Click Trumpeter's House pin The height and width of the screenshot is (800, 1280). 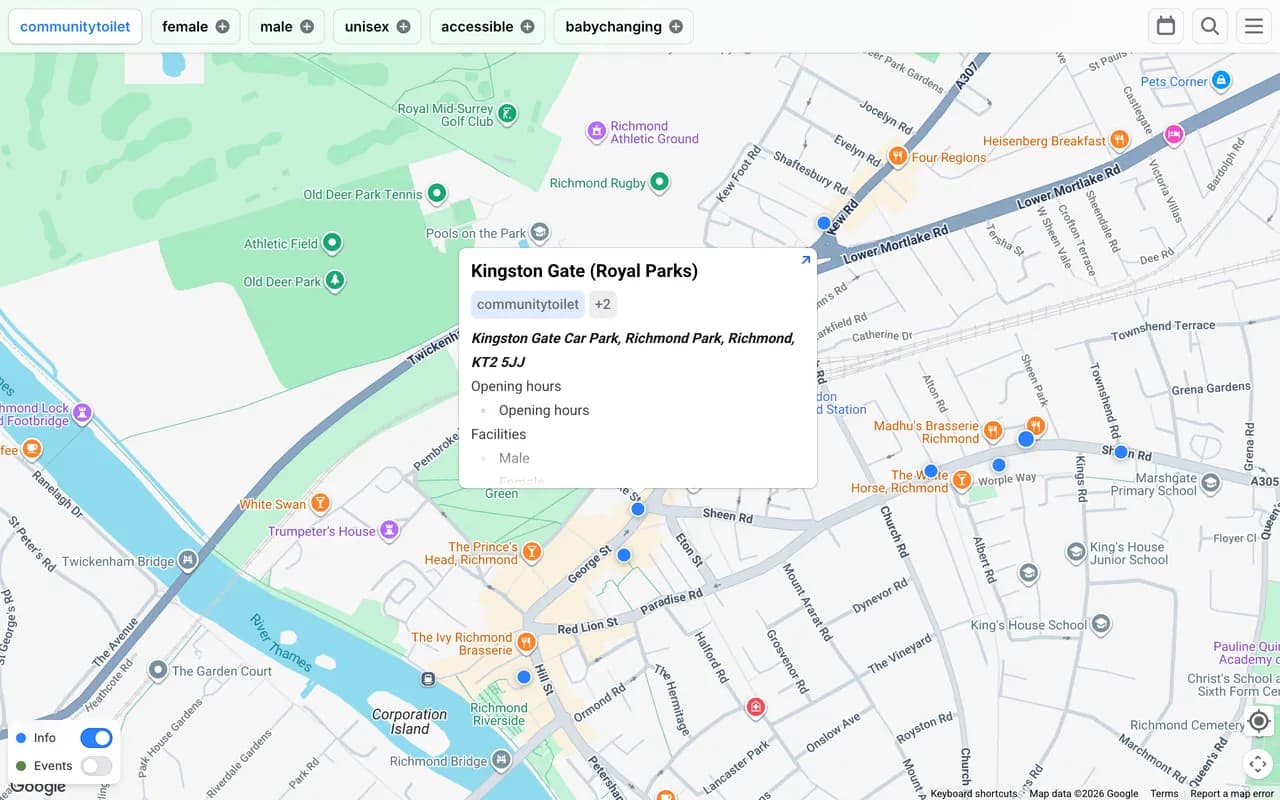(x=390, y=530)
